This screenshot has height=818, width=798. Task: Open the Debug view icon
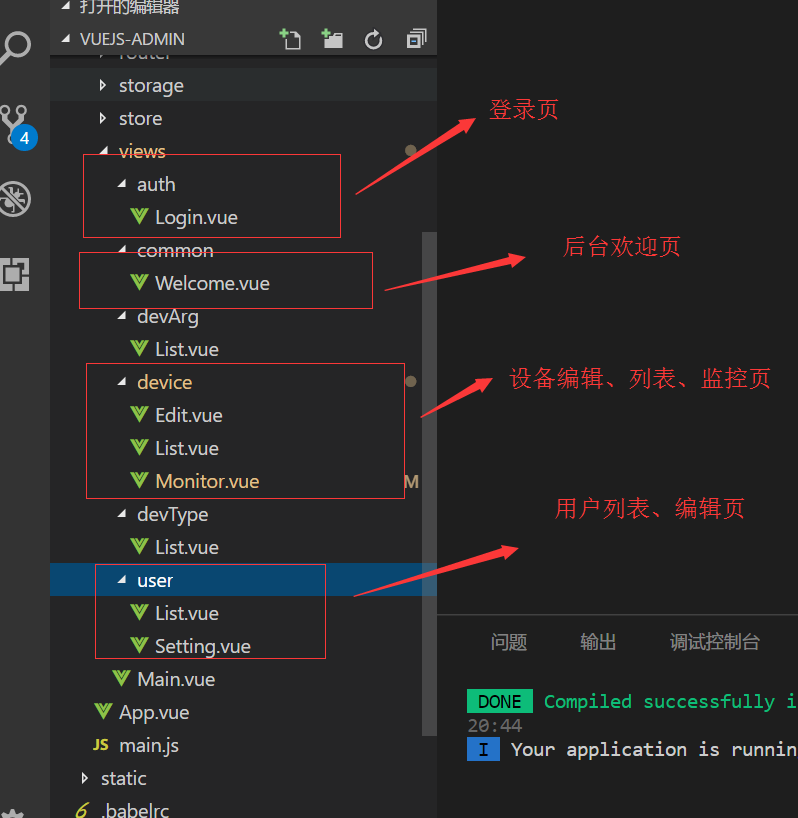[16, 198]
